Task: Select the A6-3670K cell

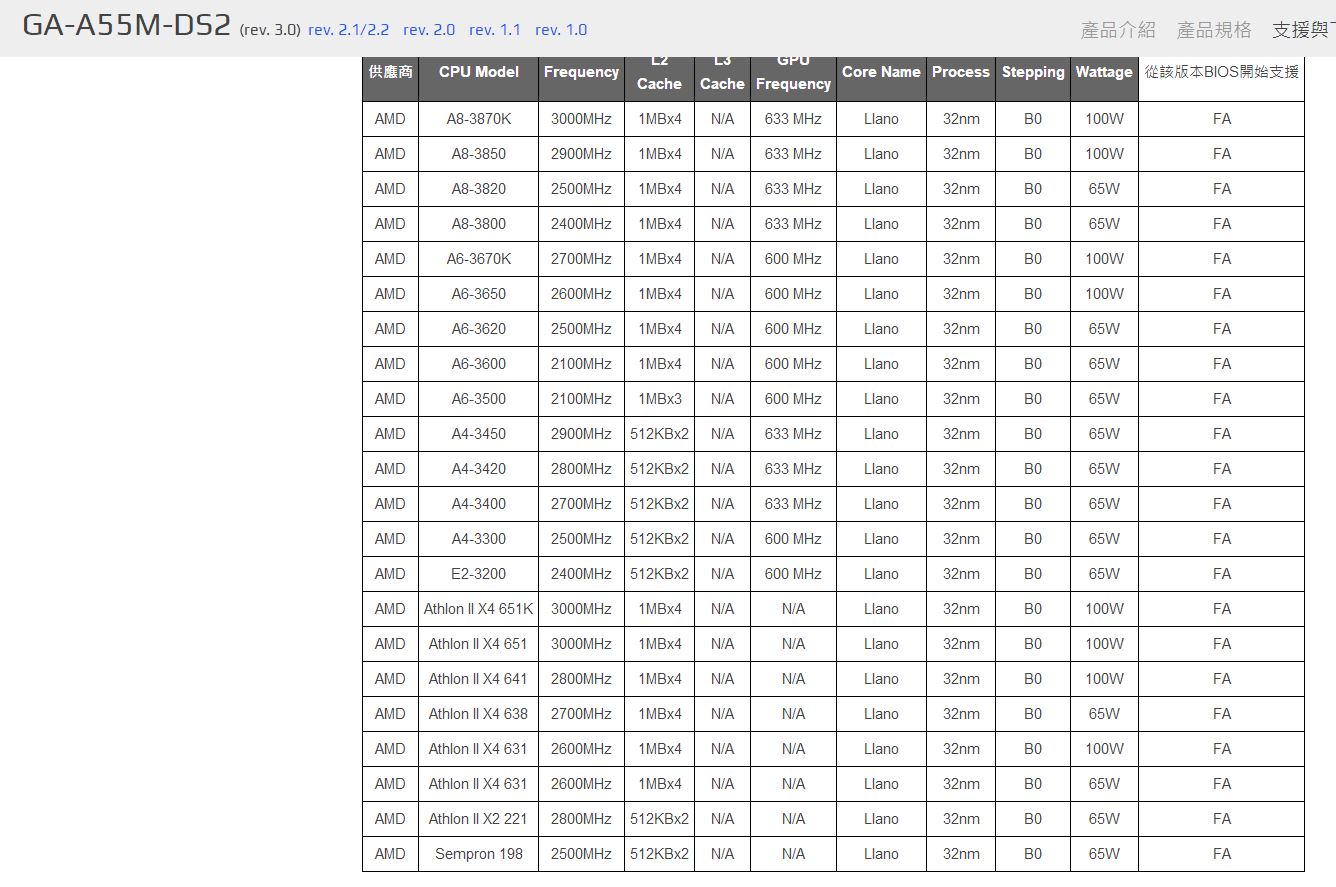Action: coord(479,259)
